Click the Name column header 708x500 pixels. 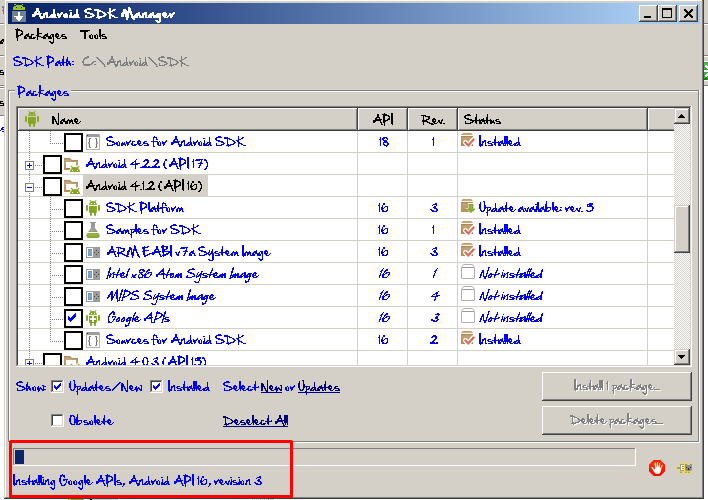tap(188, 120)
